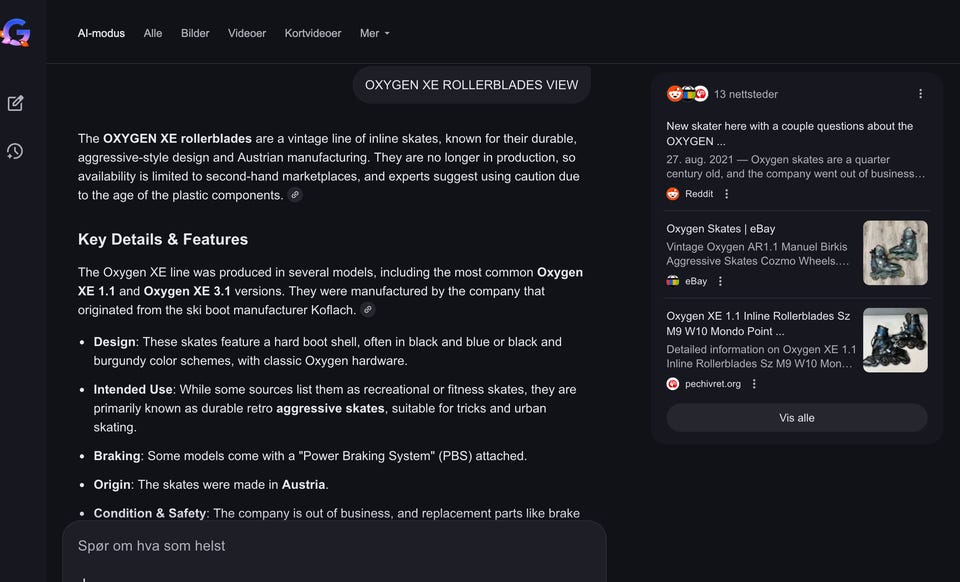The width and height of the screenshot is (960, 582).
Task: Switch to AI-modus tab
Action: [101, 33]
